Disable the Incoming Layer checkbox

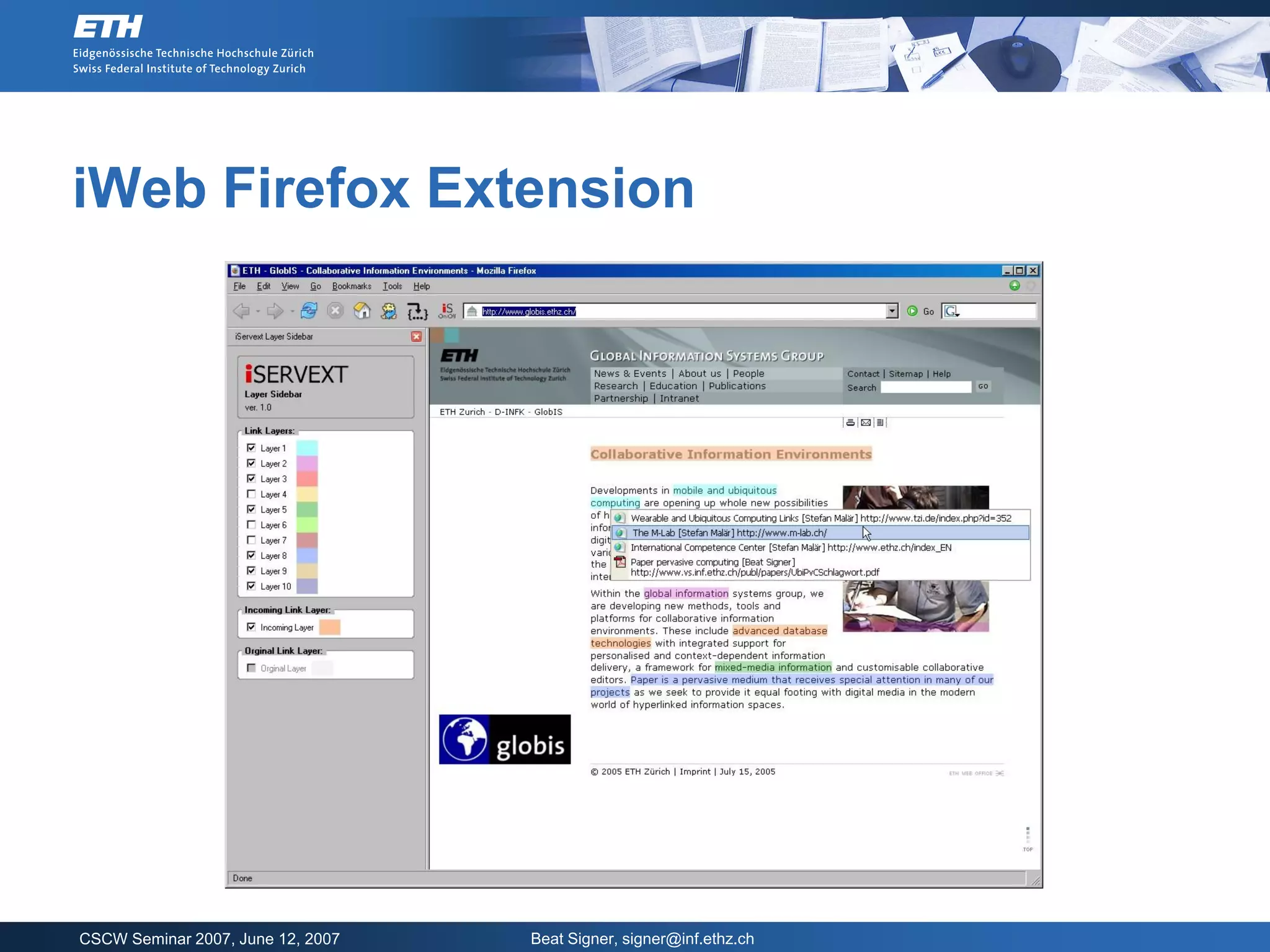pyautogui.click(x=251, y=627)
